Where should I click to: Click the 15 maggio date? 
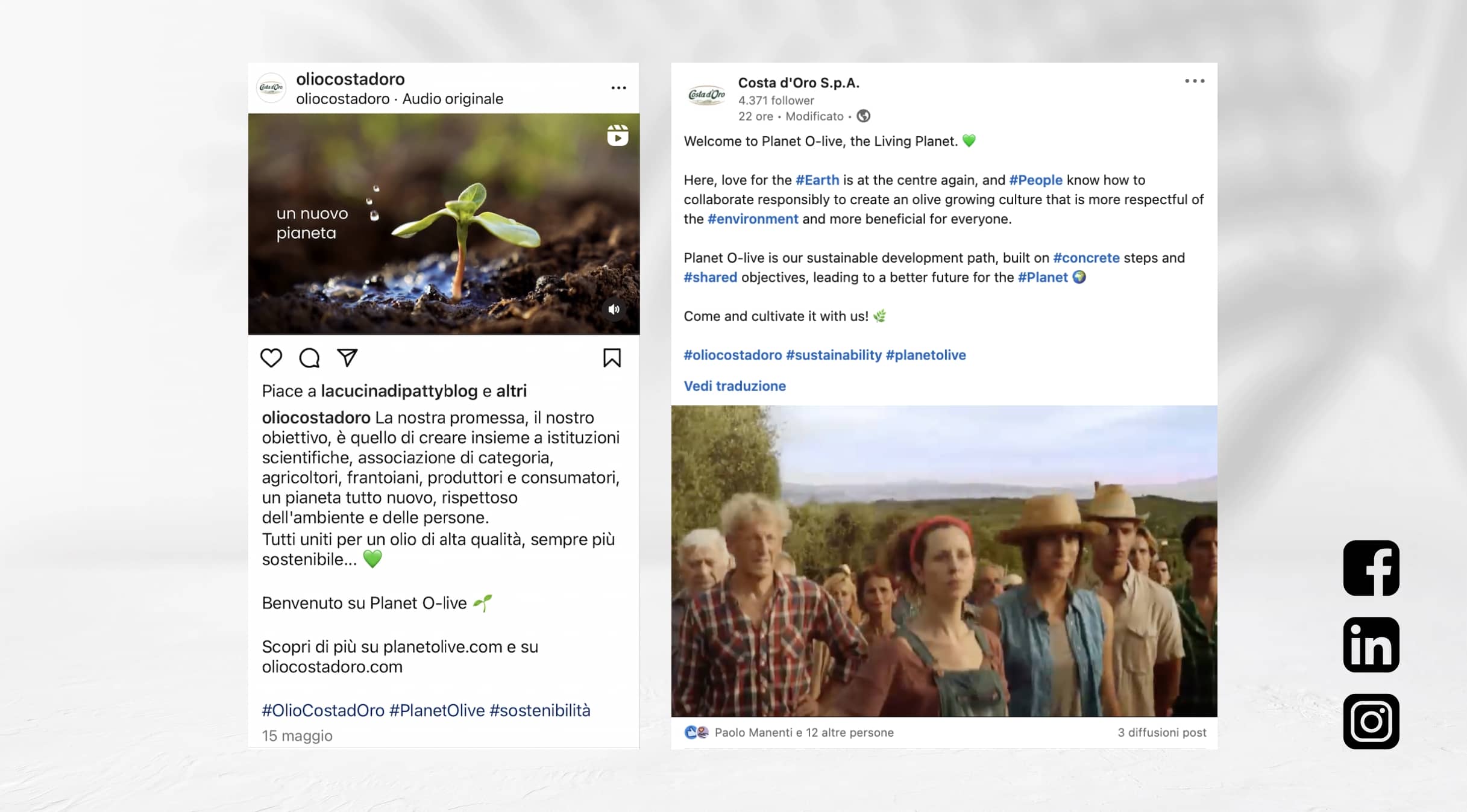coord(297,736)
